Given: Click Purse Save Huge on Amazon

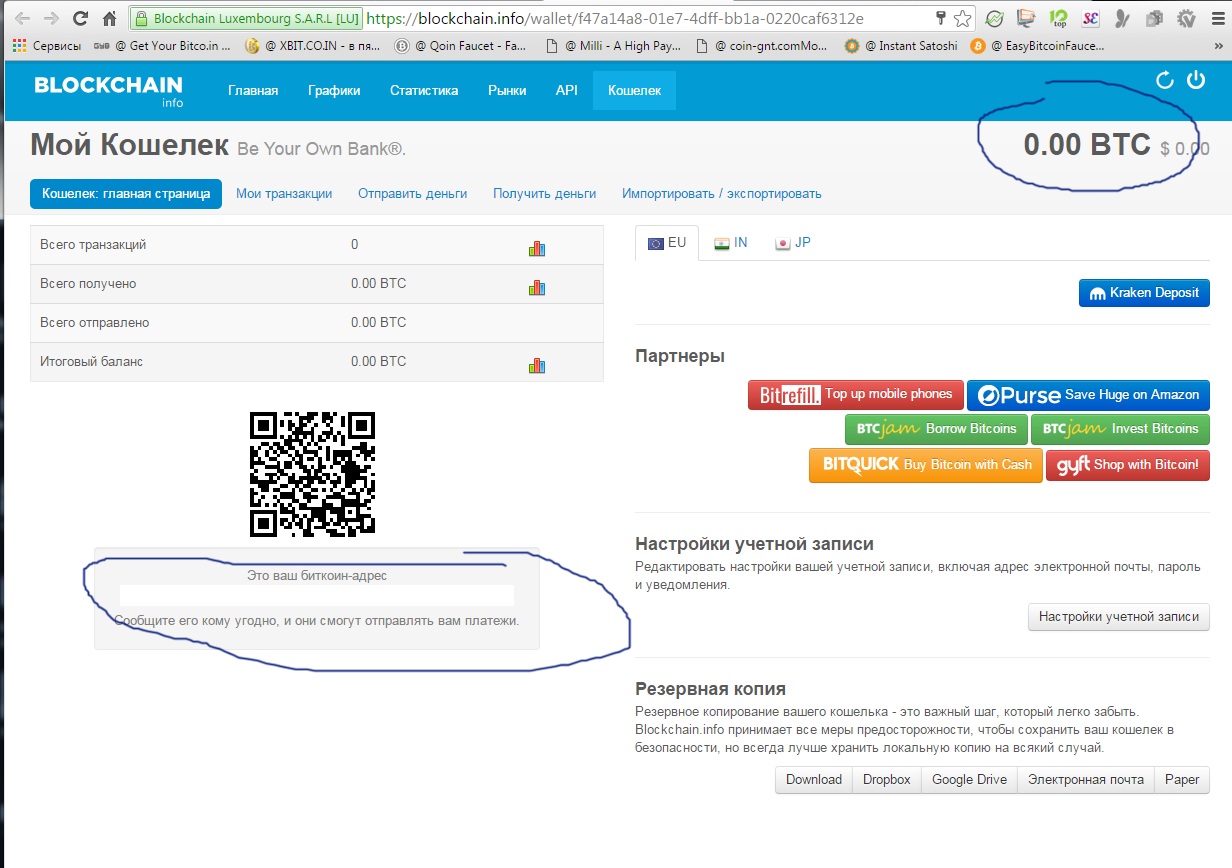Looking at the screenshot, I should (1088, 395).
